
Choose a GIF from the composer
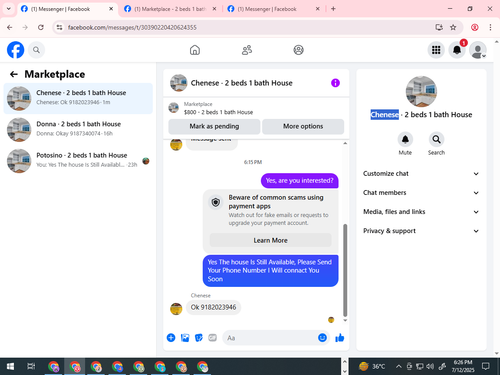point(213,338)
